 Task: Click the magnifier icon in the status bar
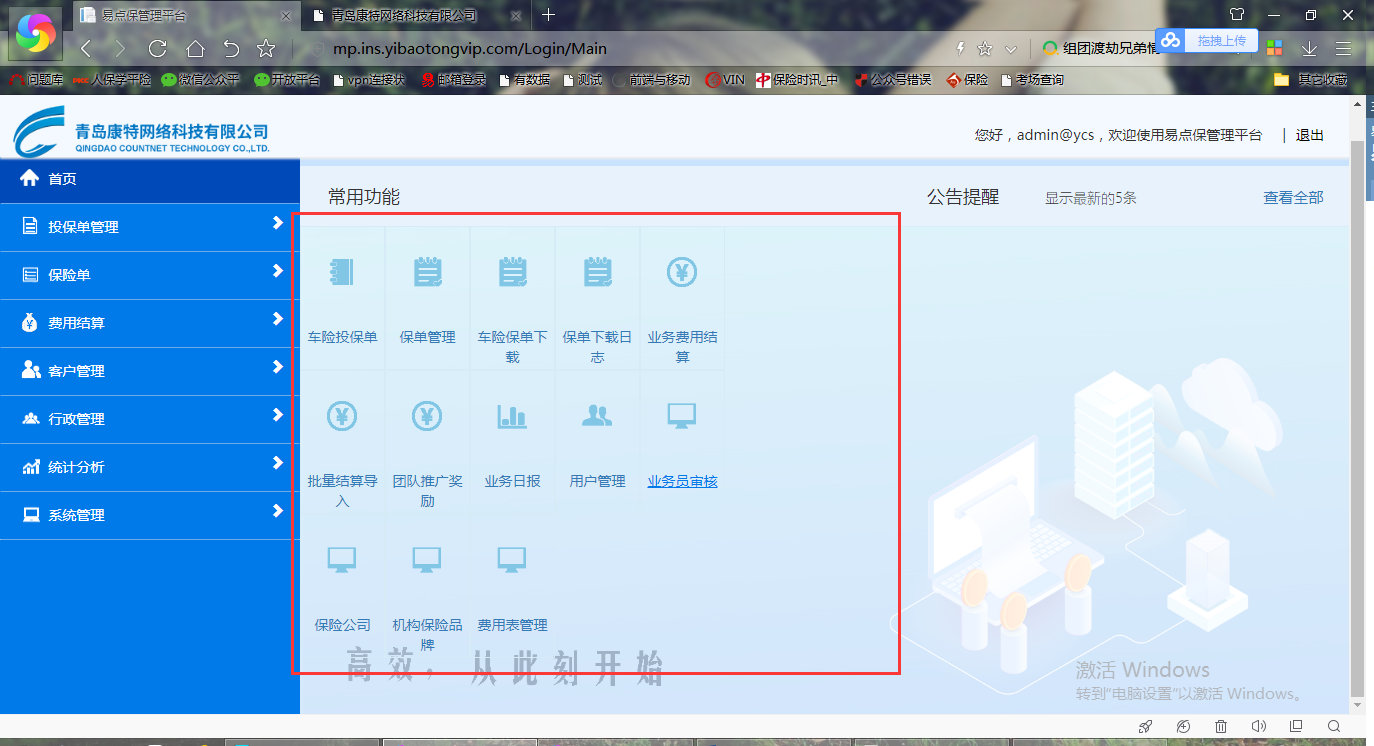[x=1333, y=726]
